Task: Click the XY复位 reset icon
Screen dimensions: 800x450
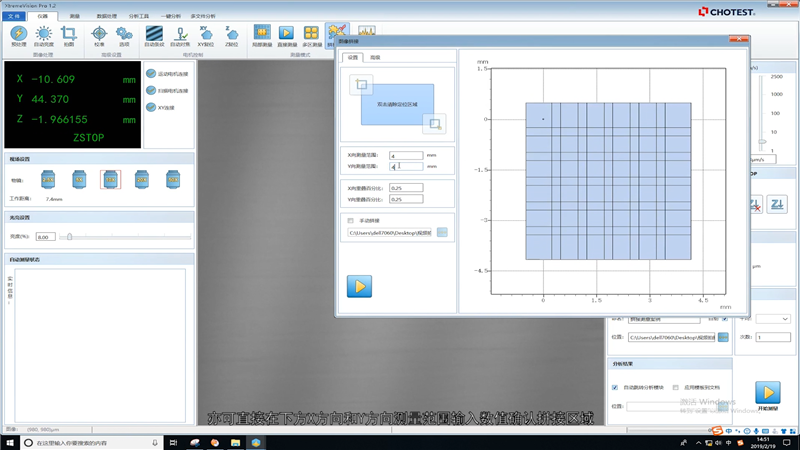Action: point(207,34)
